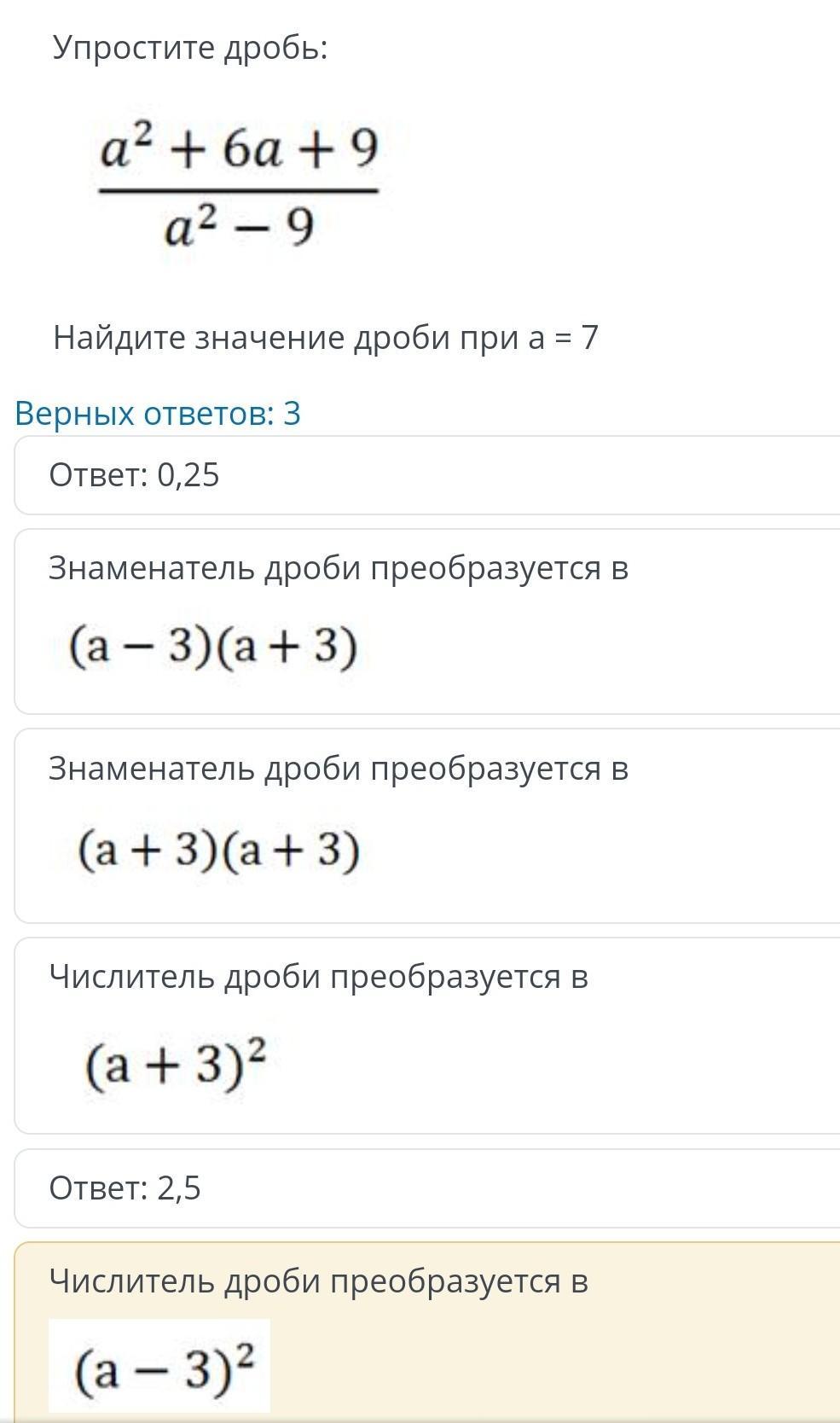The image size is (840, 1423).
Task: Click the 'Верных ответов: 3' label
Action: pyautogui.click(x=158, y=414)
